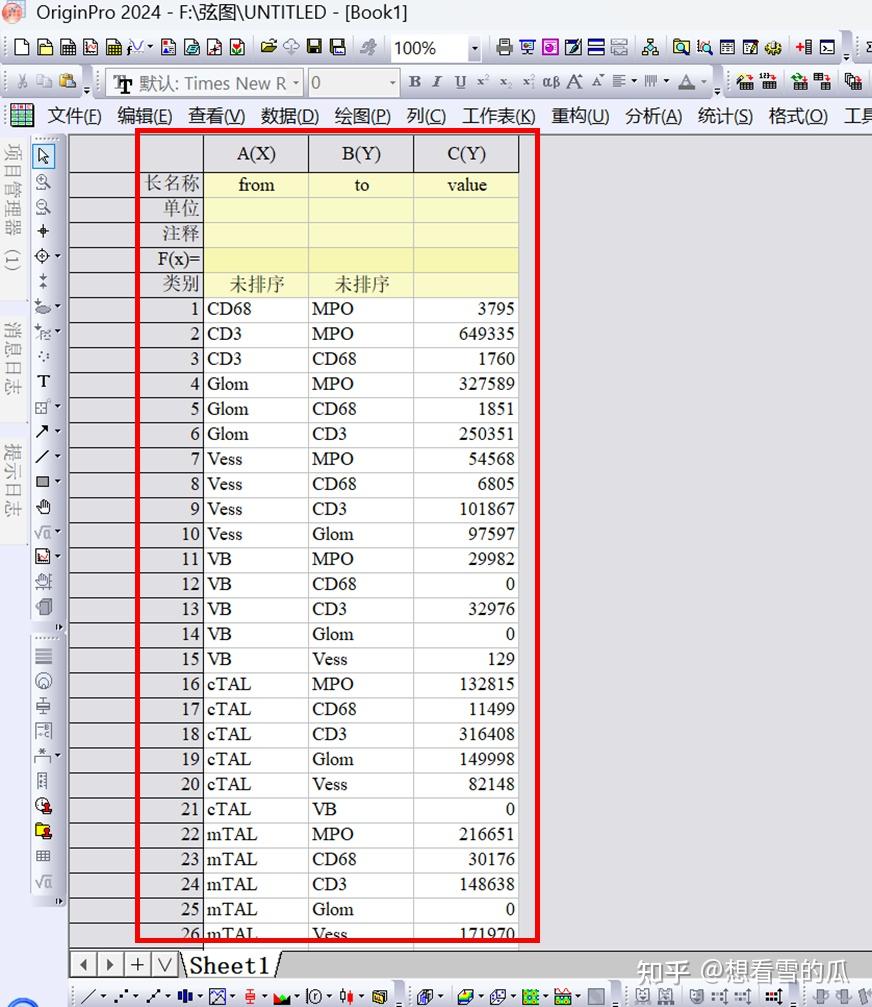Viewport: 872px width, 1007px height.
Task: Open the 文件(F) menu
Action: click(74, 116)
